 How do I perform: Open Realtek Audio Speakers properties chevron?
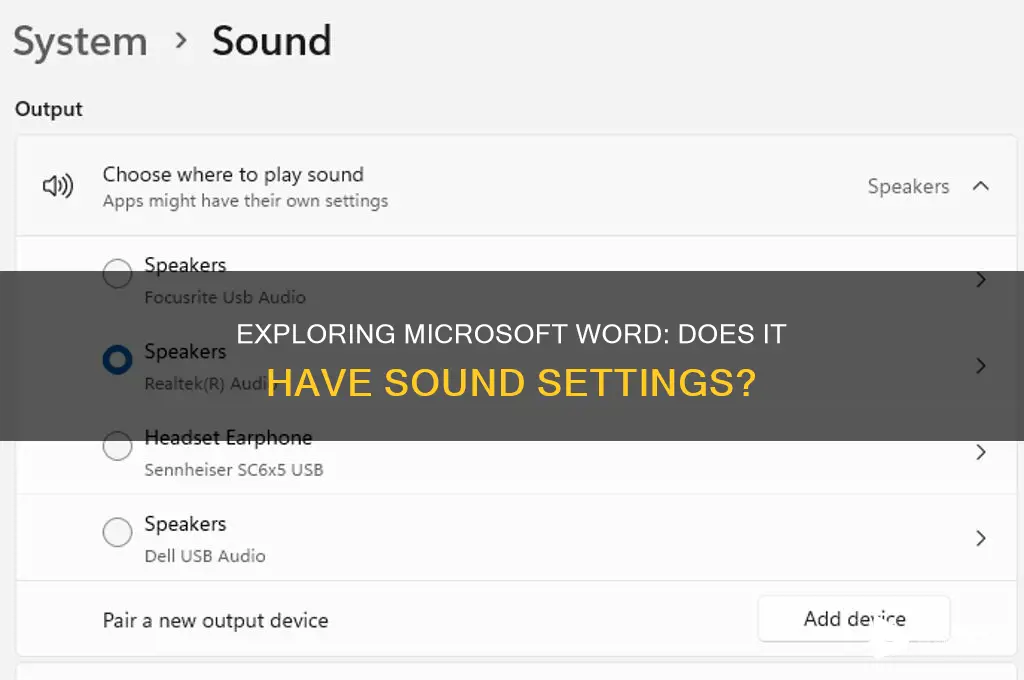980,366
